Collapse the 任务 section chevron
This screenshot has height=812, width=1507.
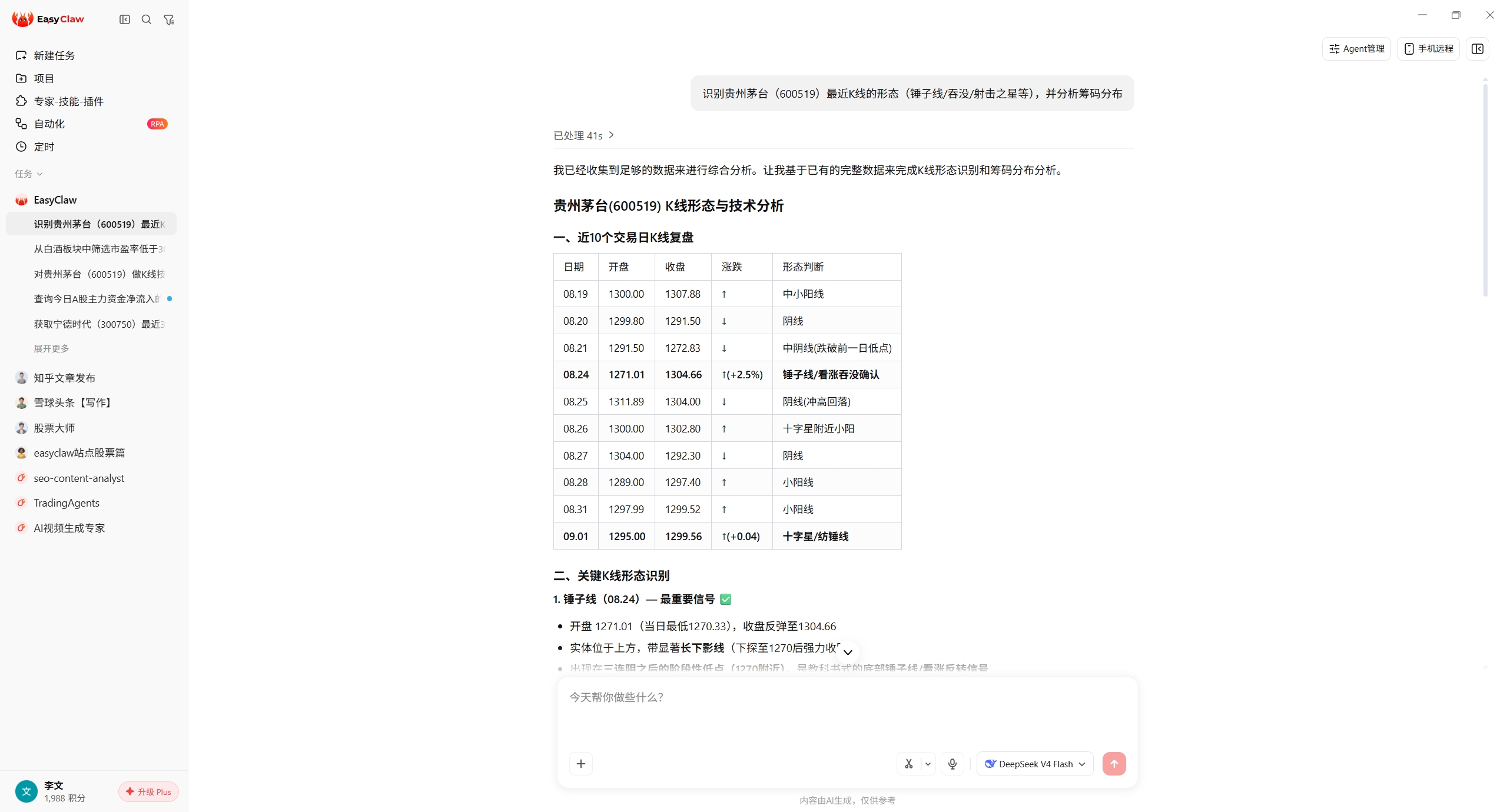pos(39,174)
